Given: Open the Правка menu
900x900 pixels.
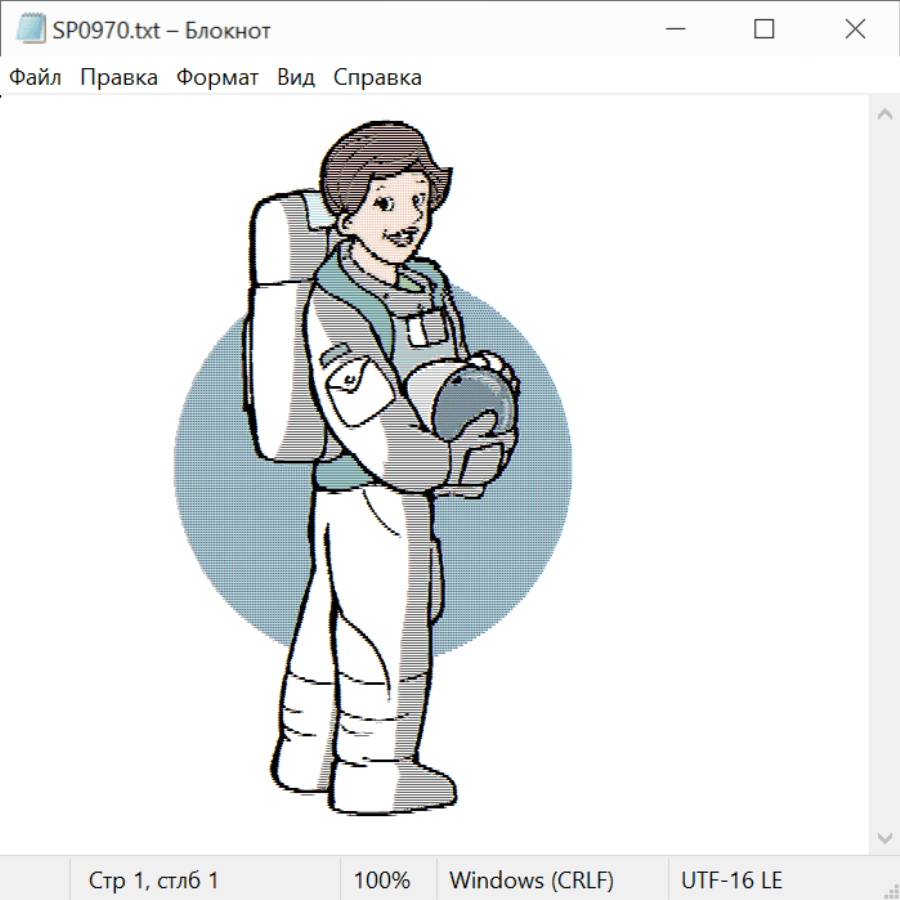Looking at the screenshot, I should (119, 77).
